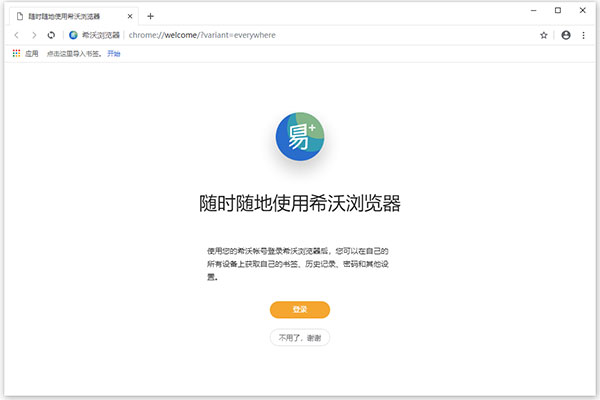600x400 pixels.
Task: Click the 不用了，谢谢 button
Action: [x=300, y=338]
